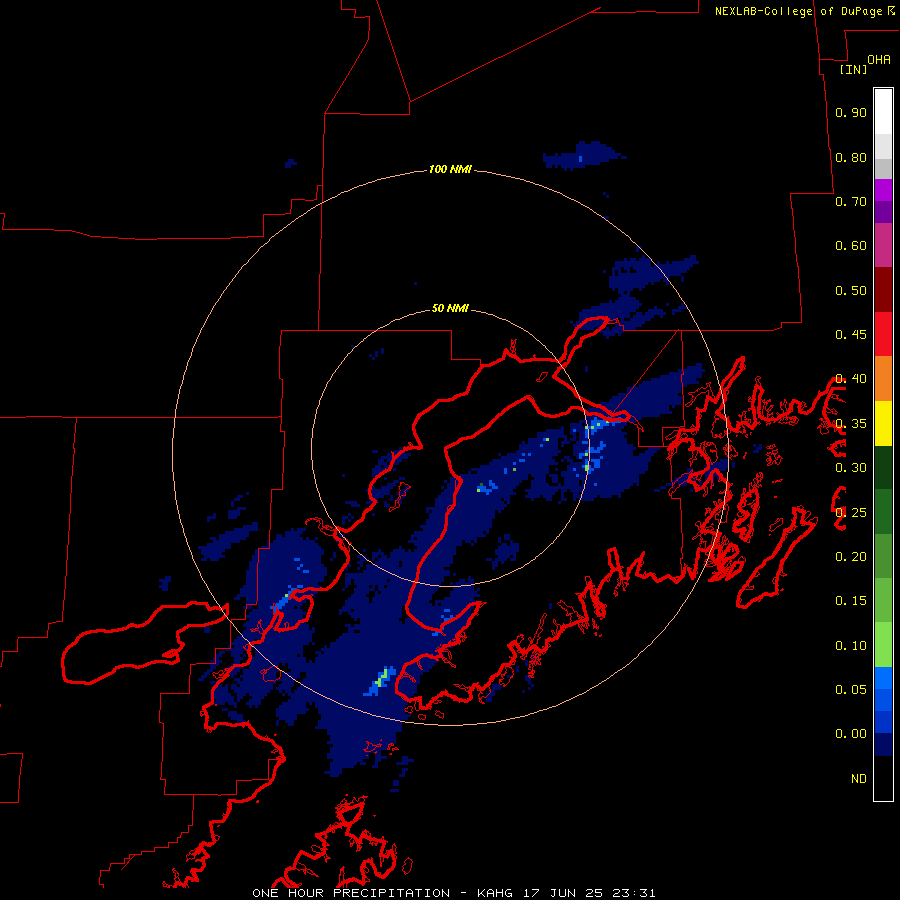900x900 pixels.
Task: Pick the pink swatch beside 0.60
Action: [883, 245]
